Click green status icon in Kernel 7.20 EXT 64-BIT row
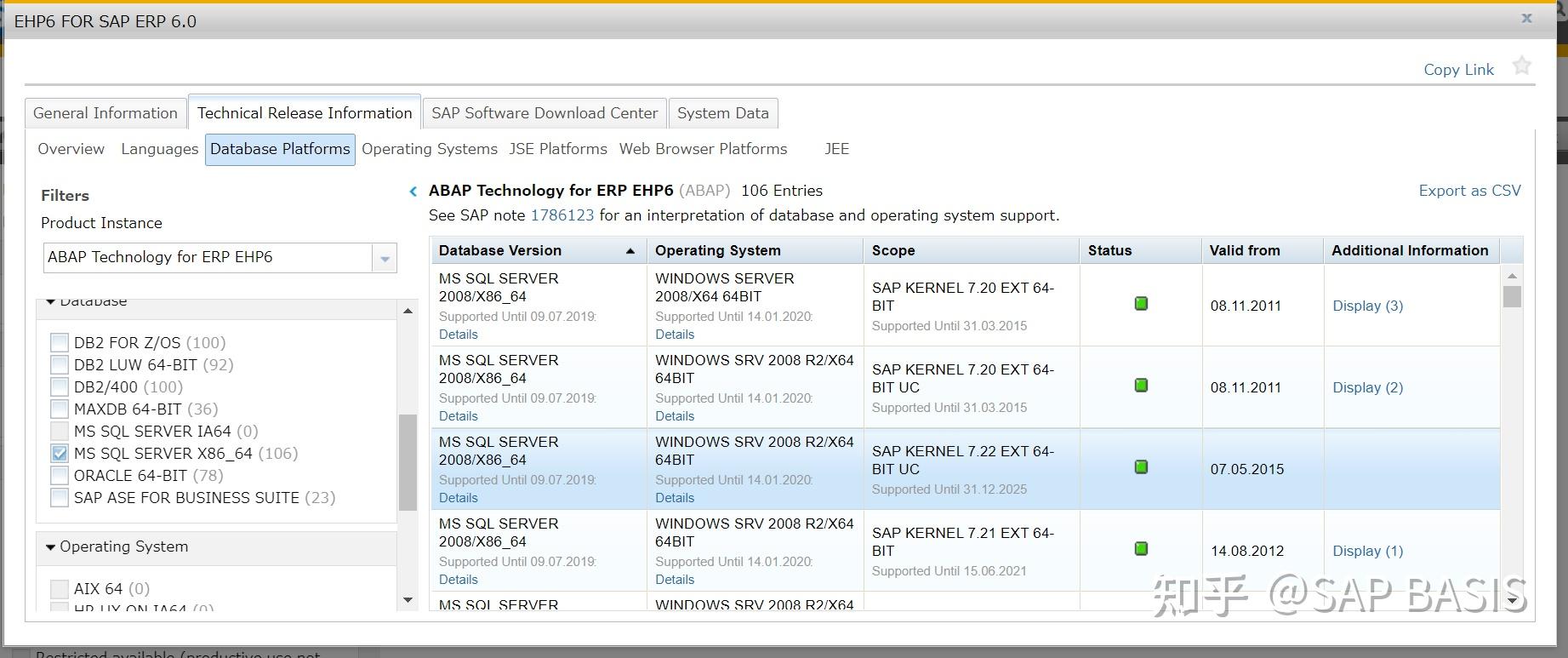Image resolution: width=1568 pixels, height=658 pixels. pos(1141,304)
